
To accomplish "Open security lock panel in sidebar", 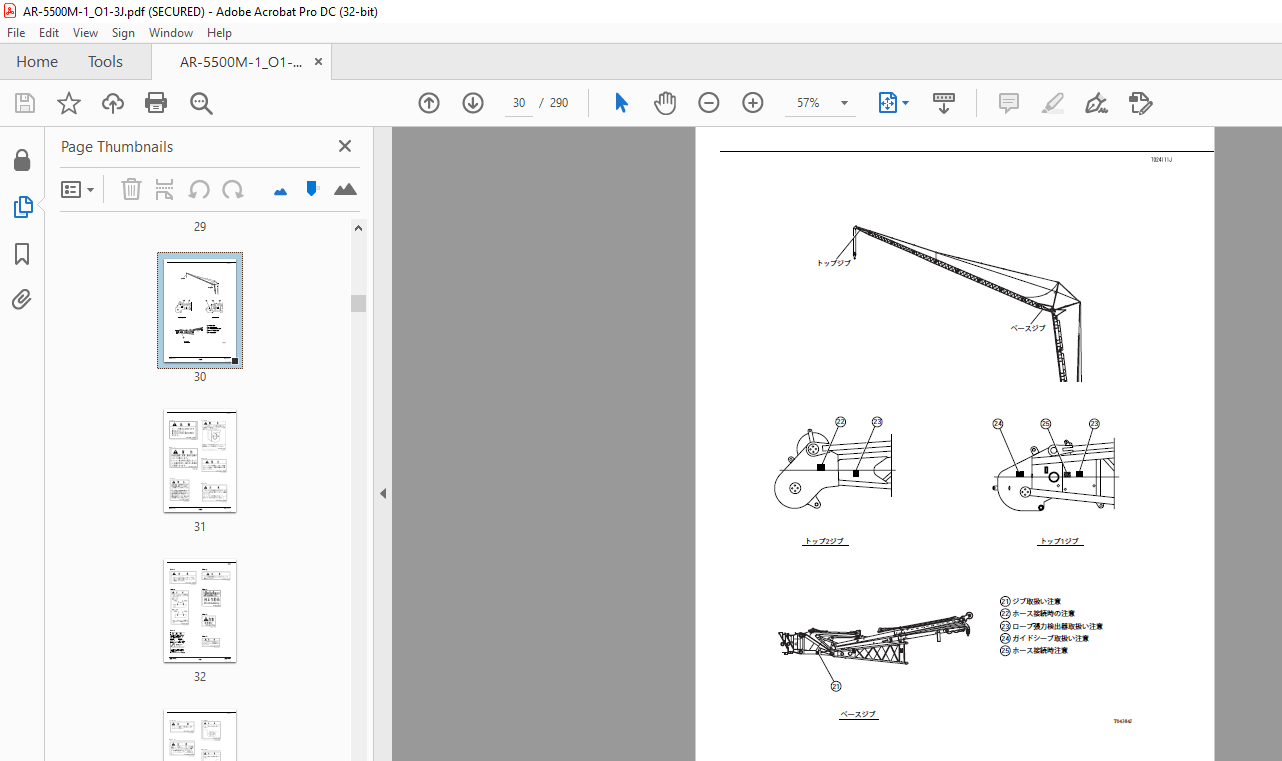I will tap(22, 161).
